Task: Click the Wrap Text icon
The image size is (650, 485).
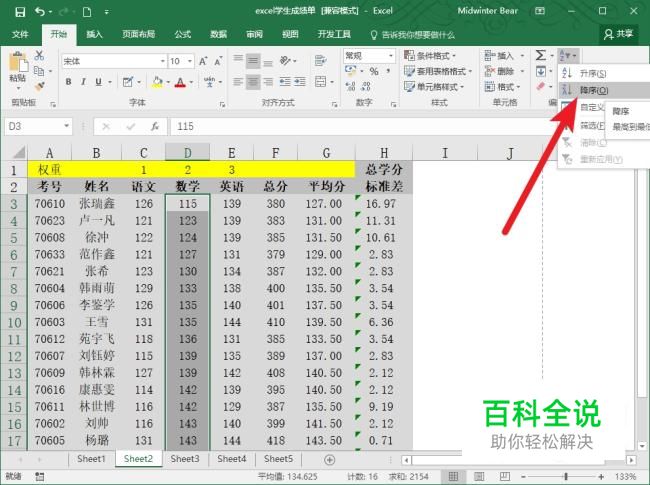Action: (320, 61)
